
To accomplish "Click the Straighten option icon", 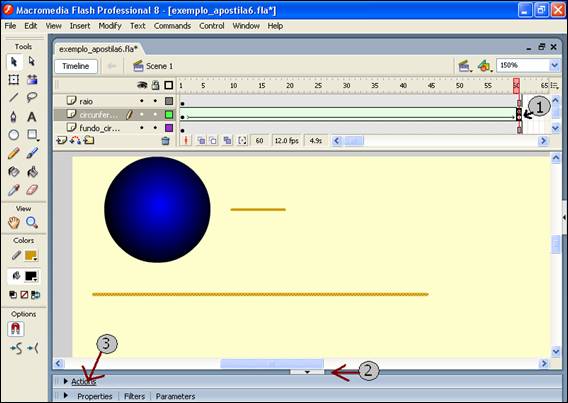I will 33,348.
